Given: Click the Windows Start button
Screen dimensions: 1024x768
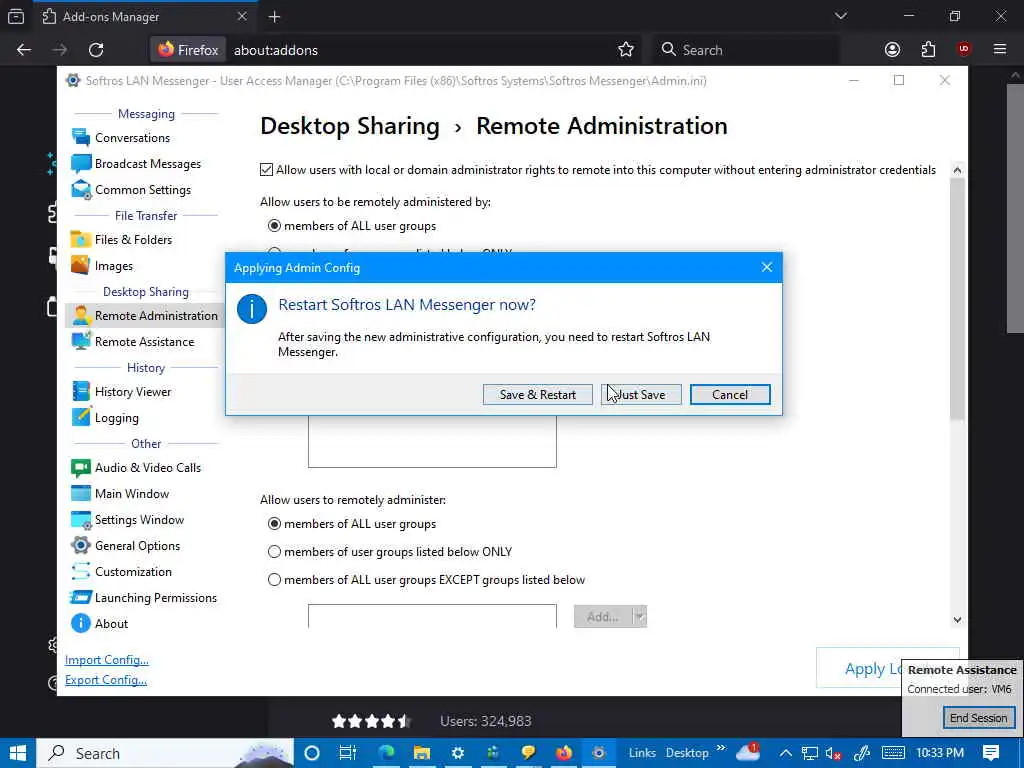Looking at the screenshot, I should tap(18, 753).
